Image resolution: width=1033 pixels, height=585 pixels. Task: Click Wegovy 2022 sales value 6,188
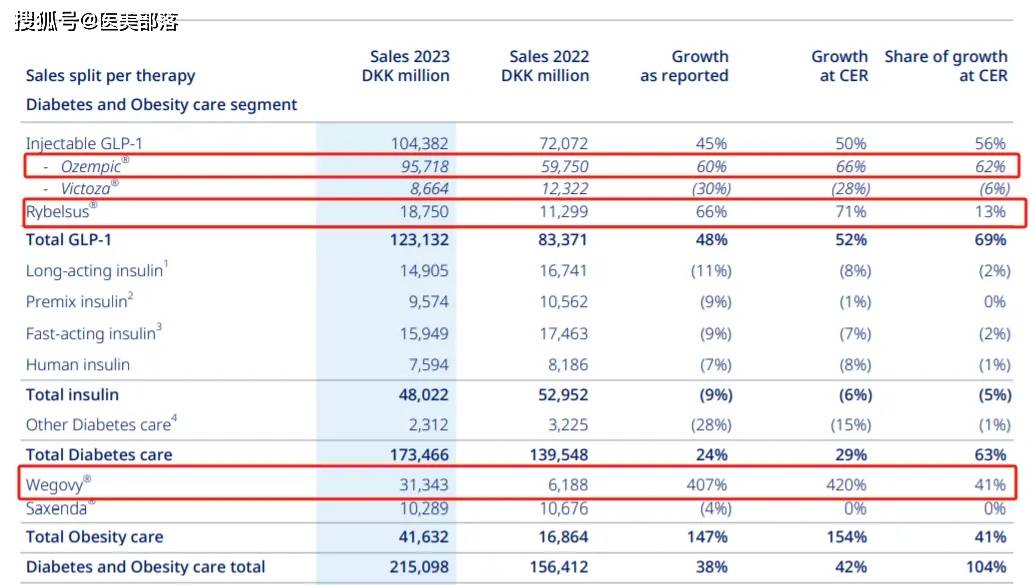tap(568, 485)
